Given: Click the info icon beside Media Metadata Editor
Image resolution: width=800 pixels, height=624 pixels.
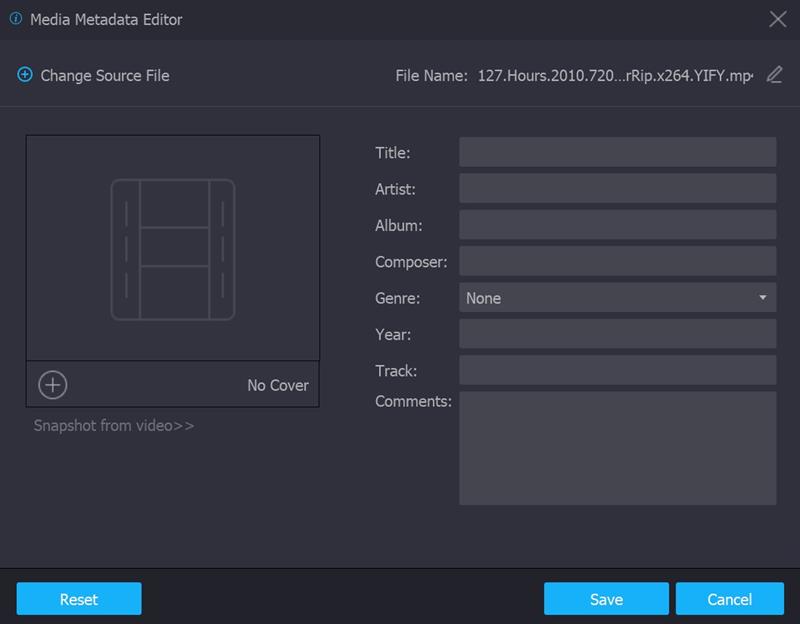Looking at the screenshot, I should [16, 19].
